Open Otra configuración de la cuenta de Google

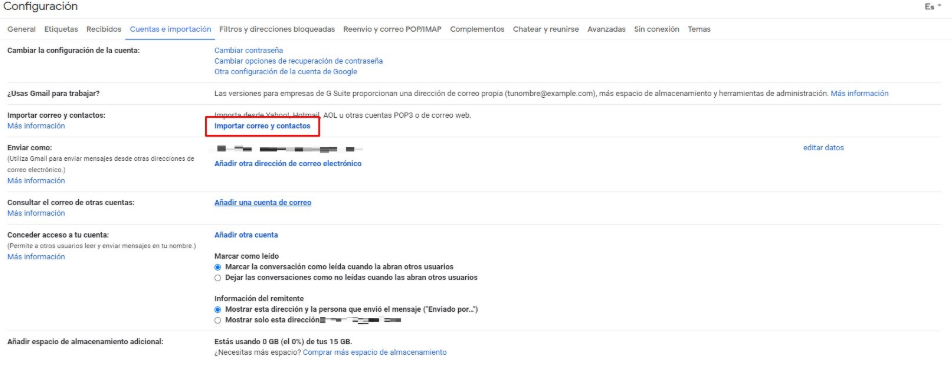tap(285, 71)
